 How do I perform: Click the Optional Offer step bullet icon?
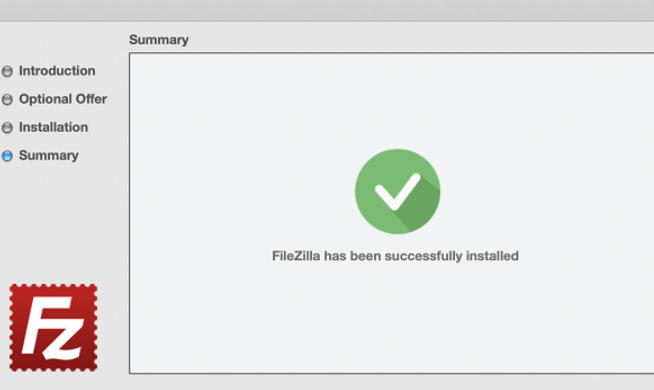(x=7, y=99)
